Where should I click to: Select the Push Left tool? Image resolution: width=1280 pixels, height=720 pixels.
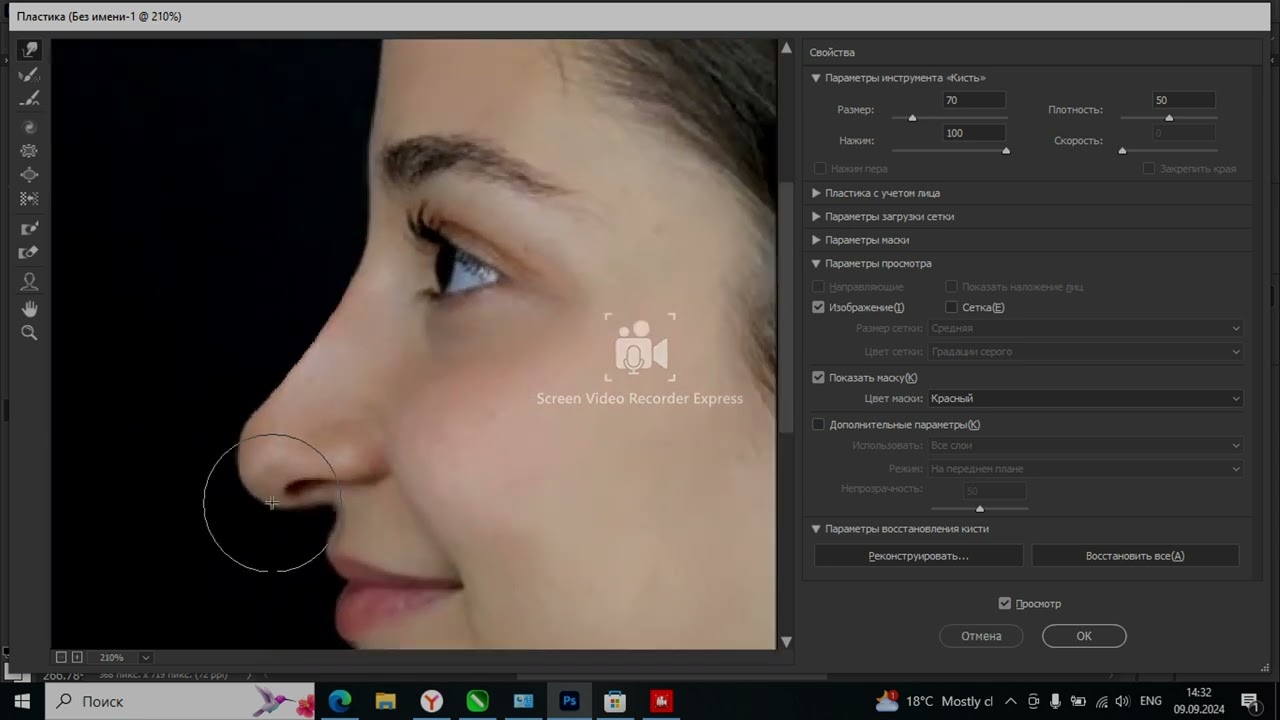click(29, 199)
